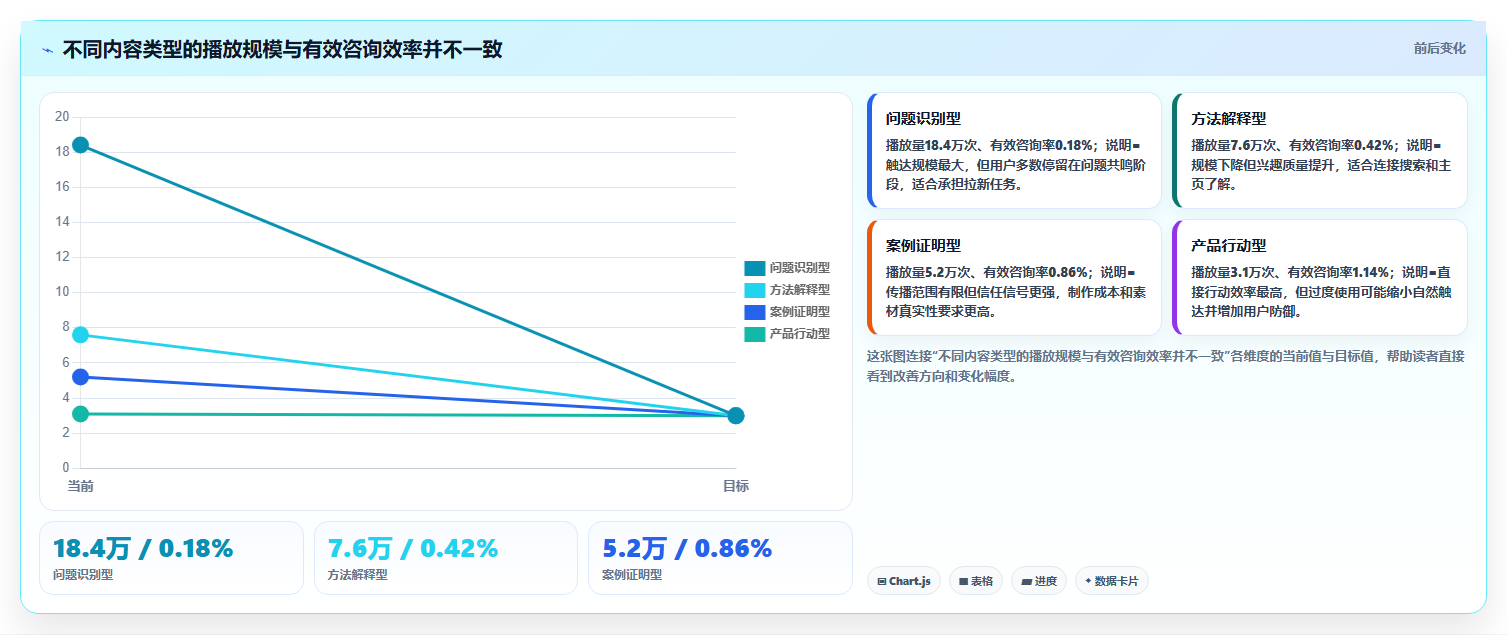Screen dimensions: 1507x635
Task: Open the 案例证明型 description card heading
Action: pyautogui.click(x=923, y=245)
